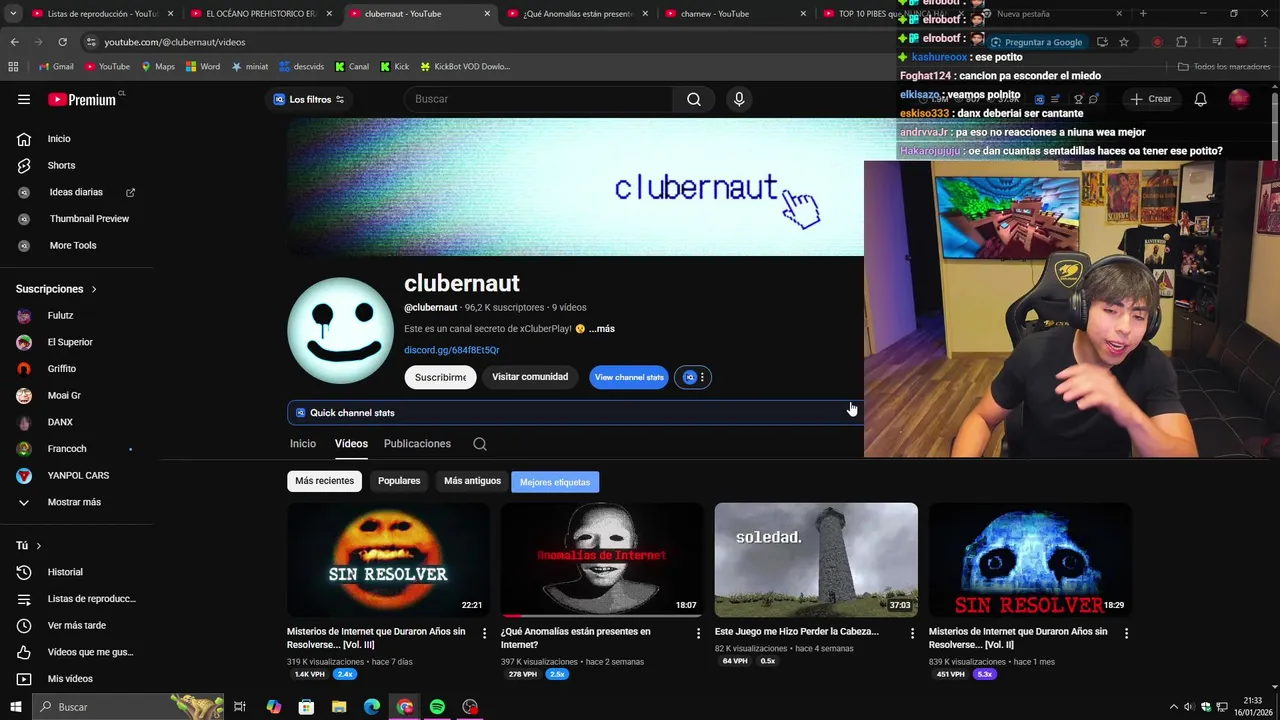
Task: Open Microsoft Edge from the taskbar
Action: (x=372, y=707)
